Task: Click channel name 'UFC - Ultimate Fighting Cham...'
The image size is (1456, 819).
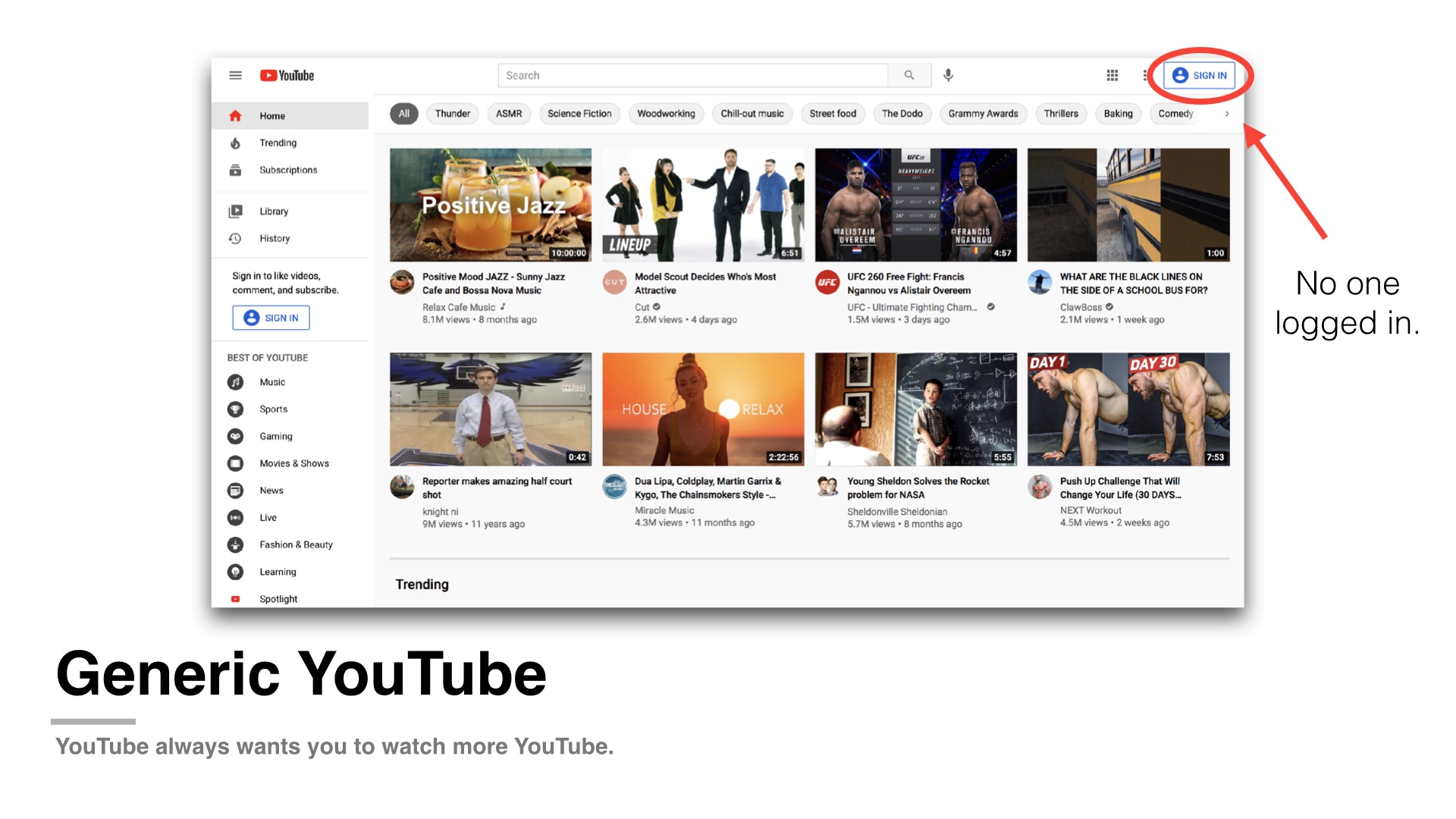Action: pyautogui.click(x=912, y=307)
